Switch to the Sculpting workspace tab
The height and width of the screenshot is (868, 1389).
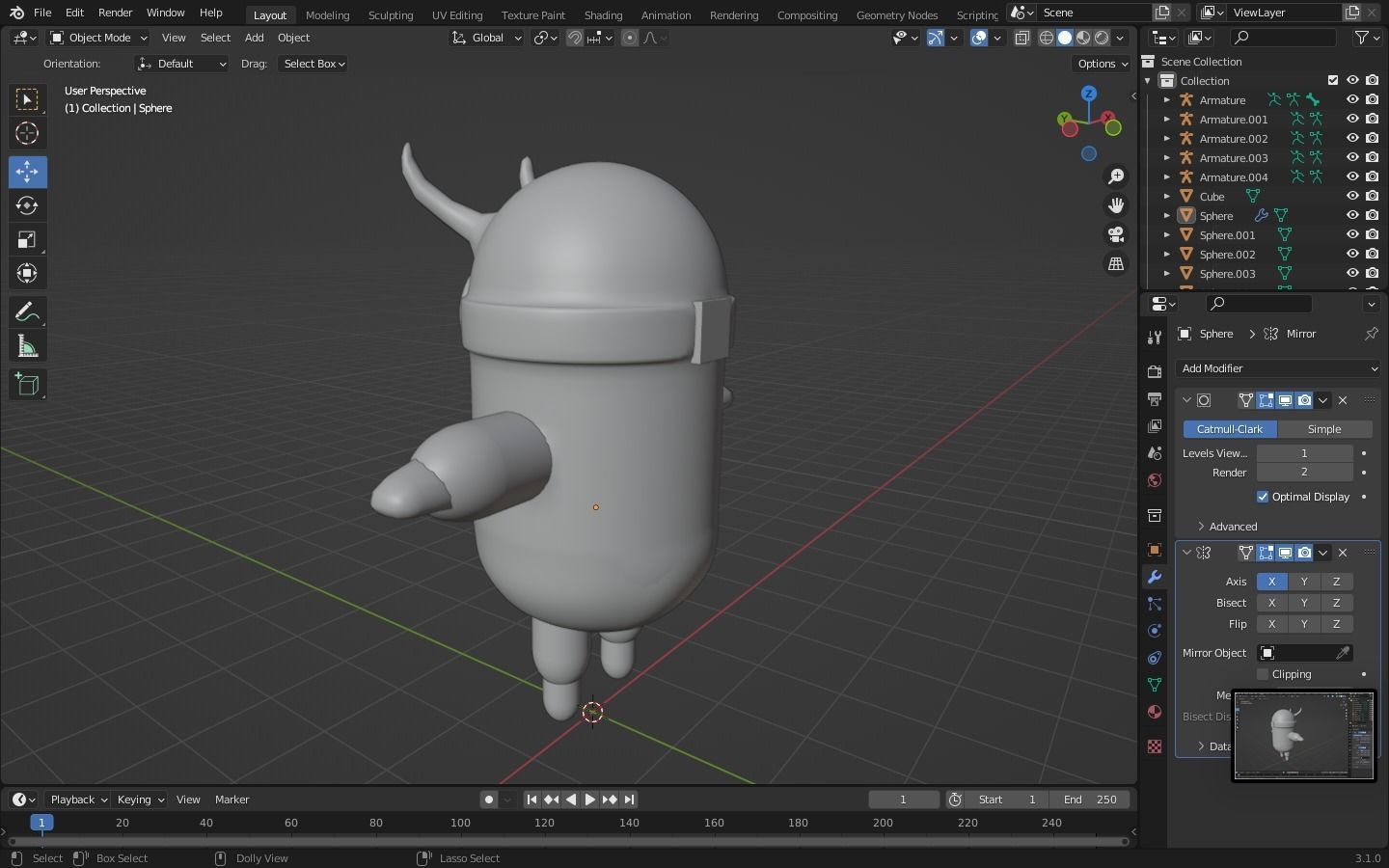[x=391, y=14]
